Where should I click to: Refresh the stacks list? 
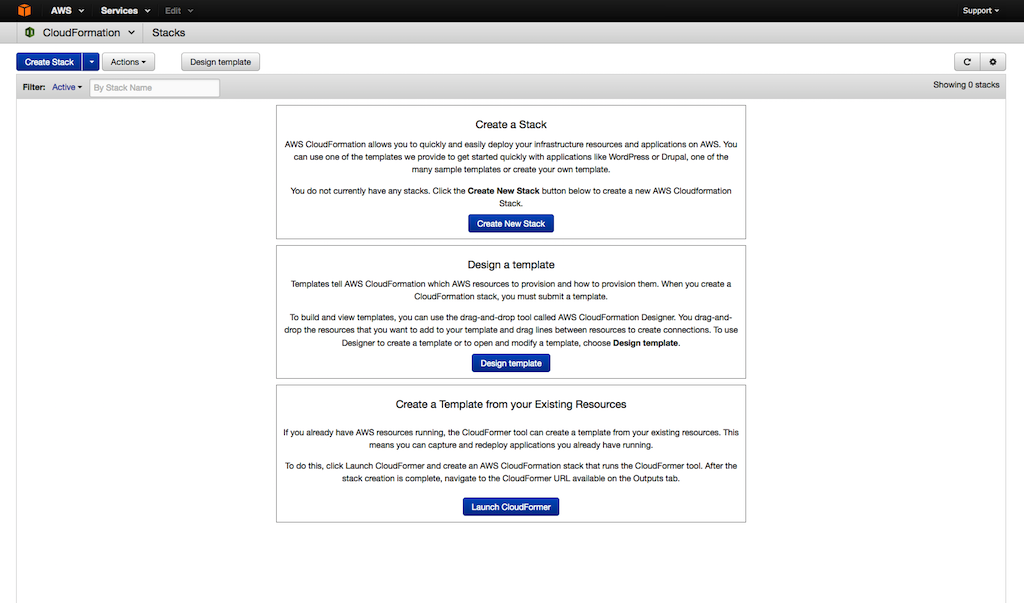click(x=967, y=62)
